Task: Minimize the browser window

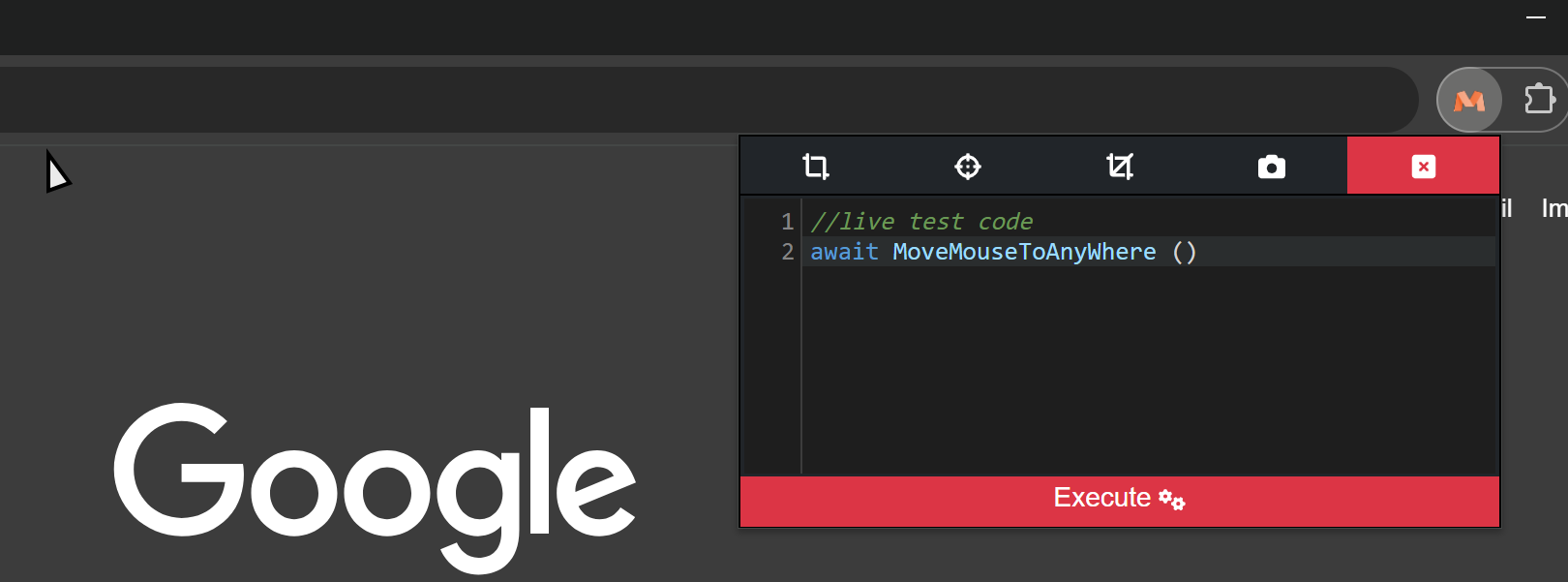Action: click(x=1536, y=17)
